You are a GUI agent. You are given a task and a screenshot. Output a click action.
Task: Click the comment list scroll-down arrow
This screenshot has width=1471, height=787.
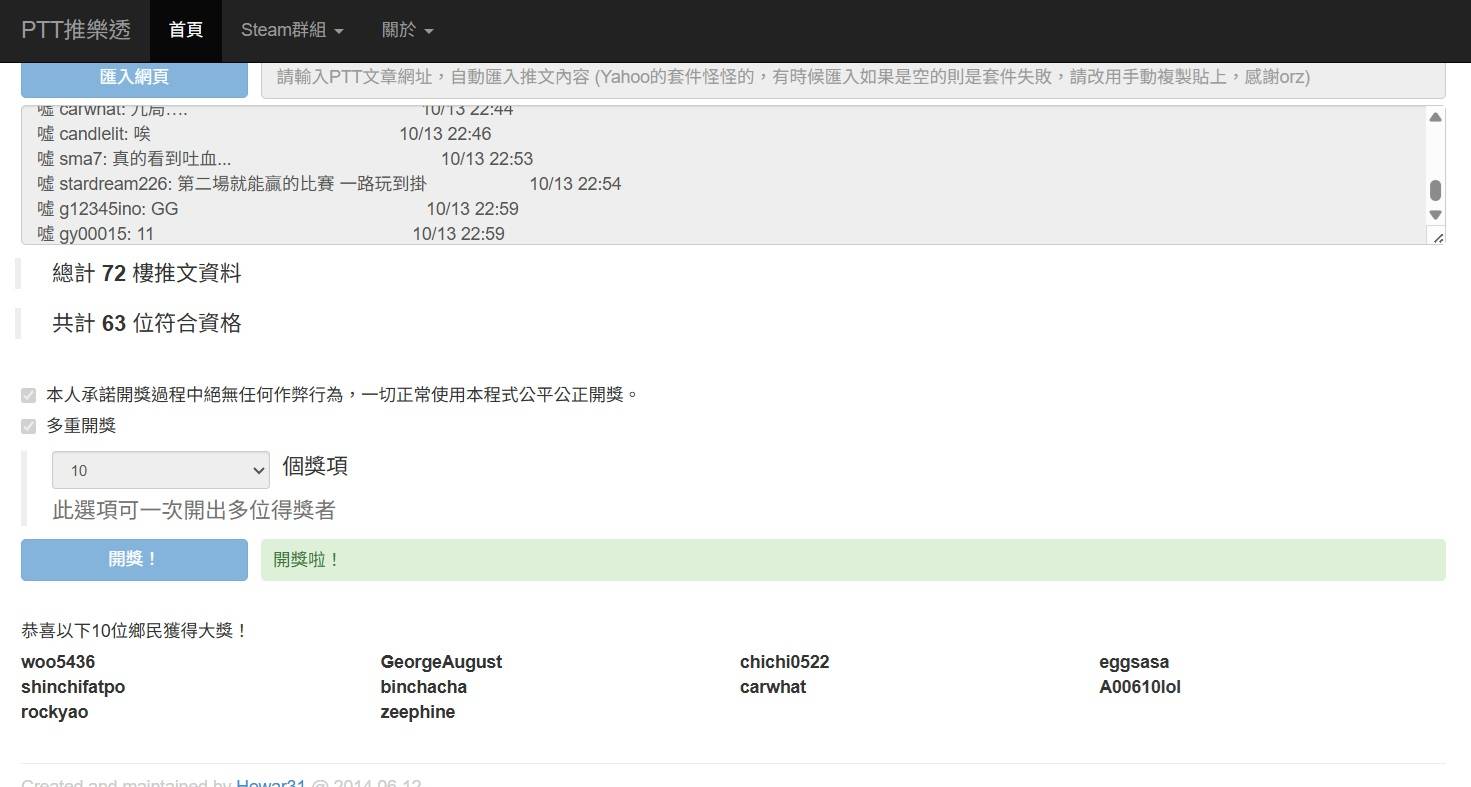[x=1435, y=215]
